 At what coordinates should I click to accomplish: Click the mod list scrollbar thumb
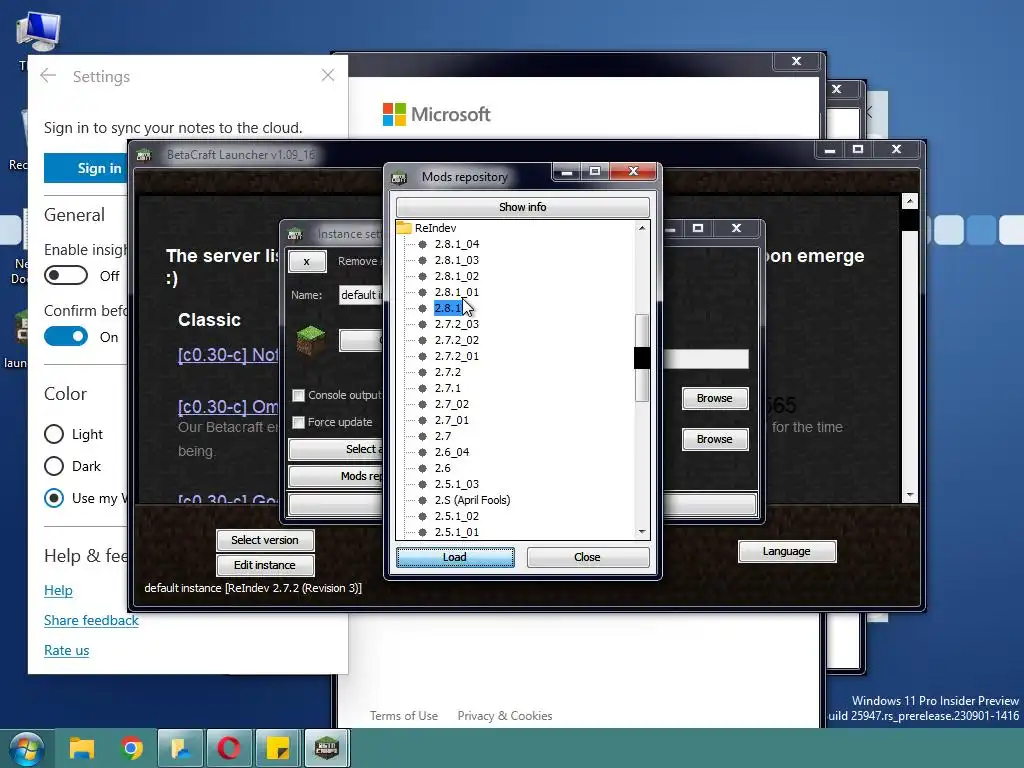[642, 357]
